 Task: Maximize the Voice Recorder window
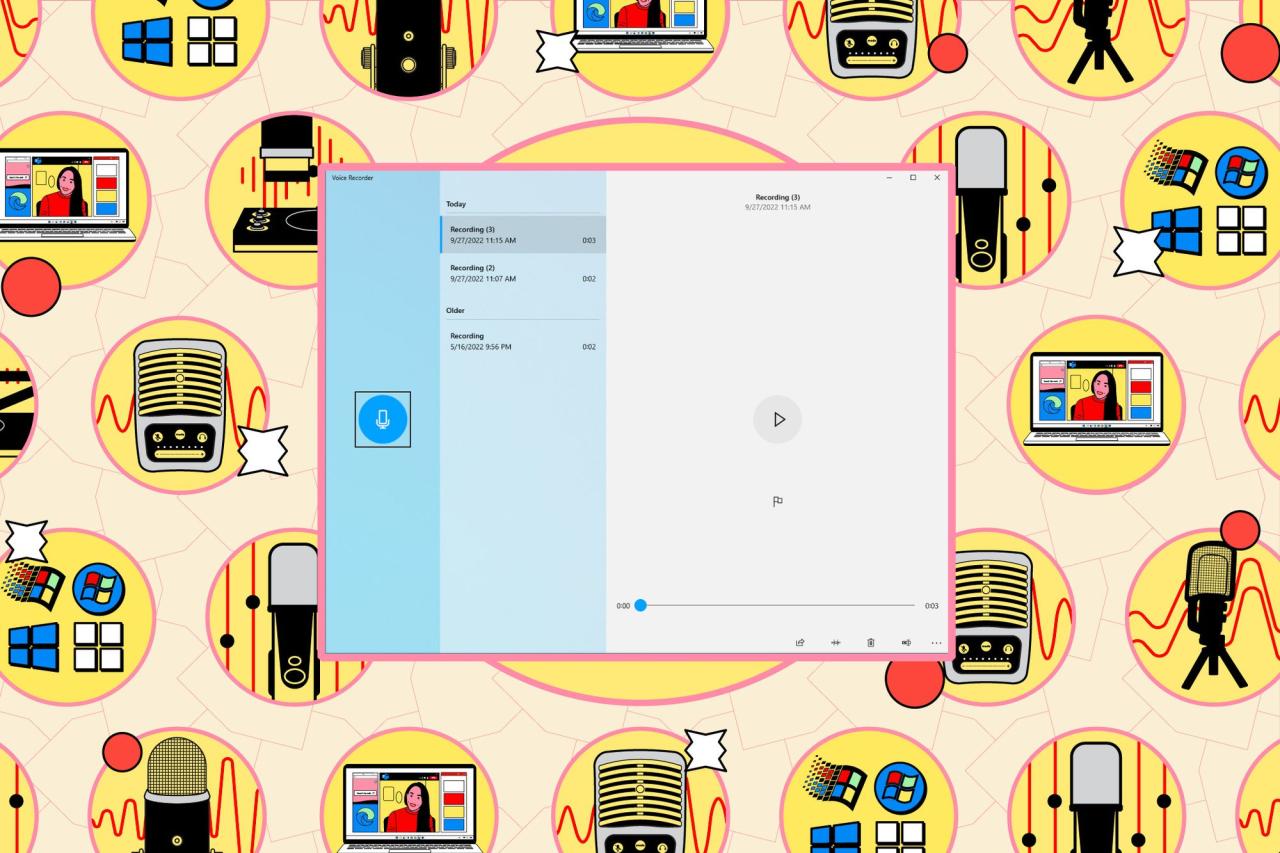913,177
